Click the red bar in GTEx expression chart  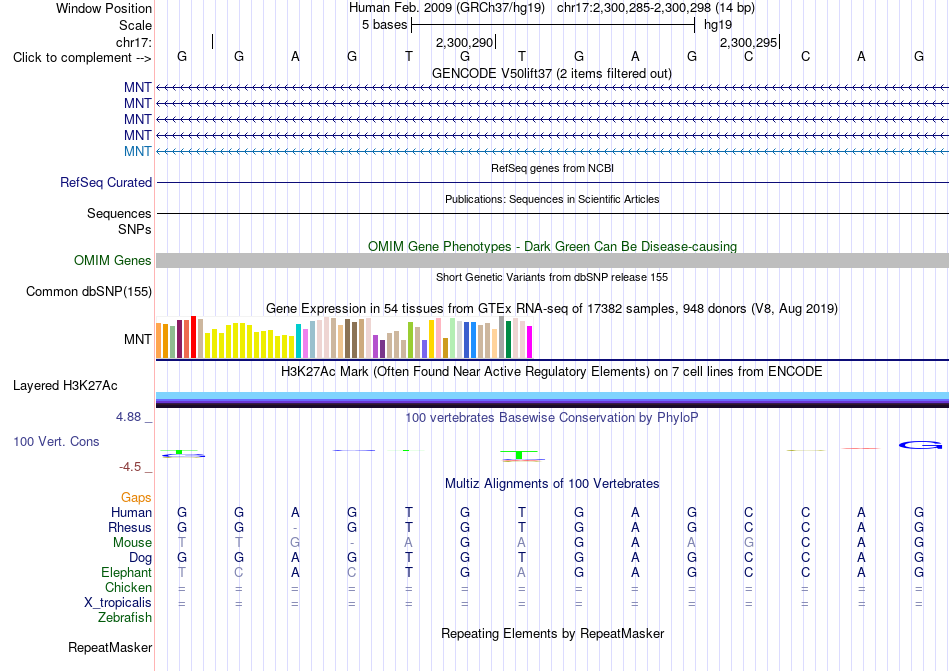click(193, 337)
